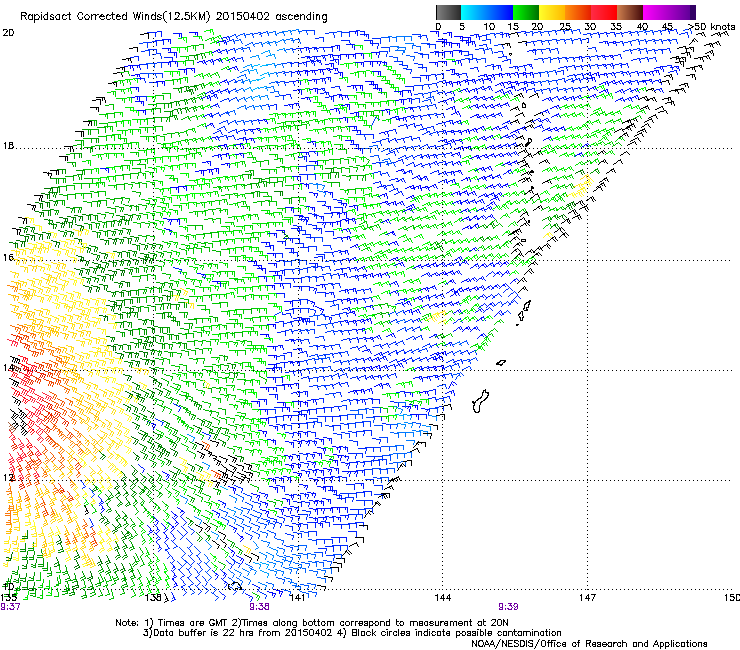Screen dimensions: 740x650
Task: Click the '12' latitude label on the left axis
Action: [8, 478]
